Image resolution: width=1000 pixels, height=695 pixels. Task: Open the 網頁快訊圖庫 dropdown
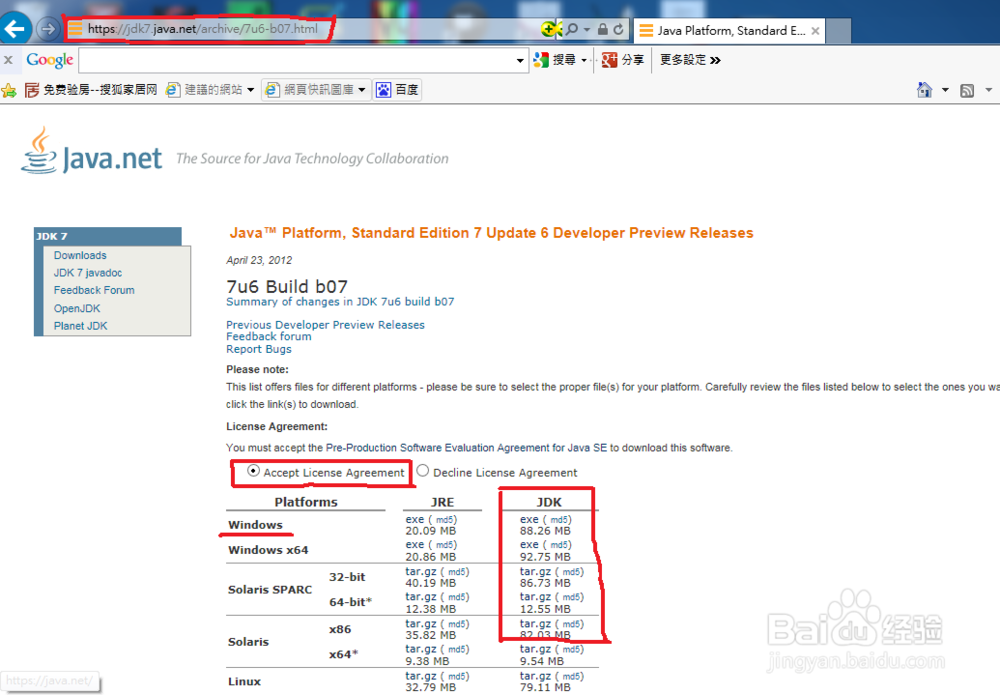coord(315,90)
